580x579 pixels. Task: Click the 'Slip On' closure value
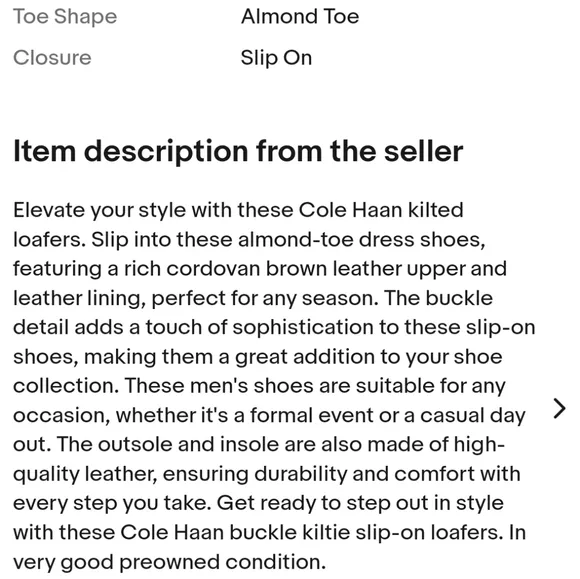tap(276, 58)
